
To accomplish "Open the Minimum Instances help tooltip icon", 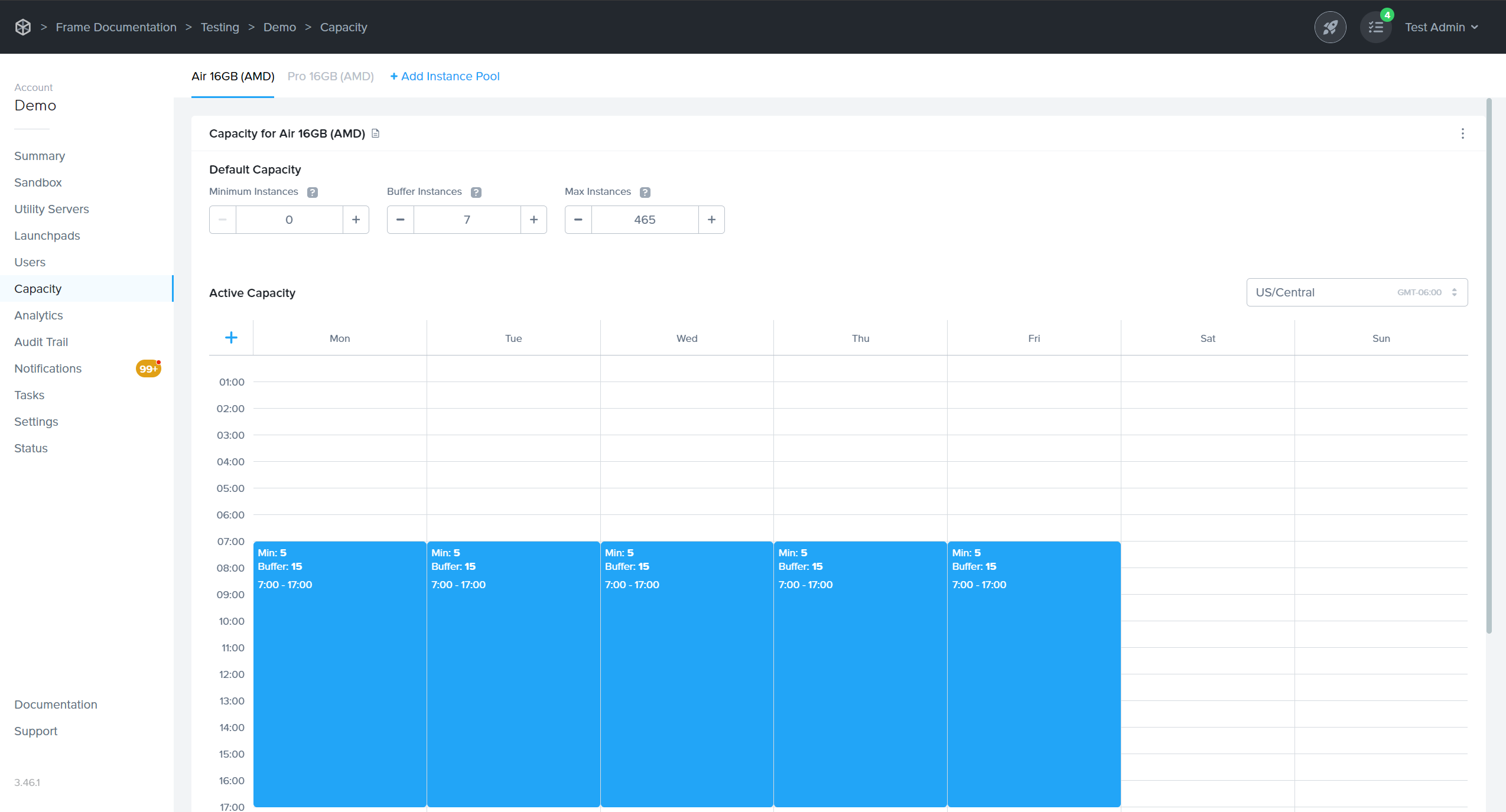I will point(312,192).
